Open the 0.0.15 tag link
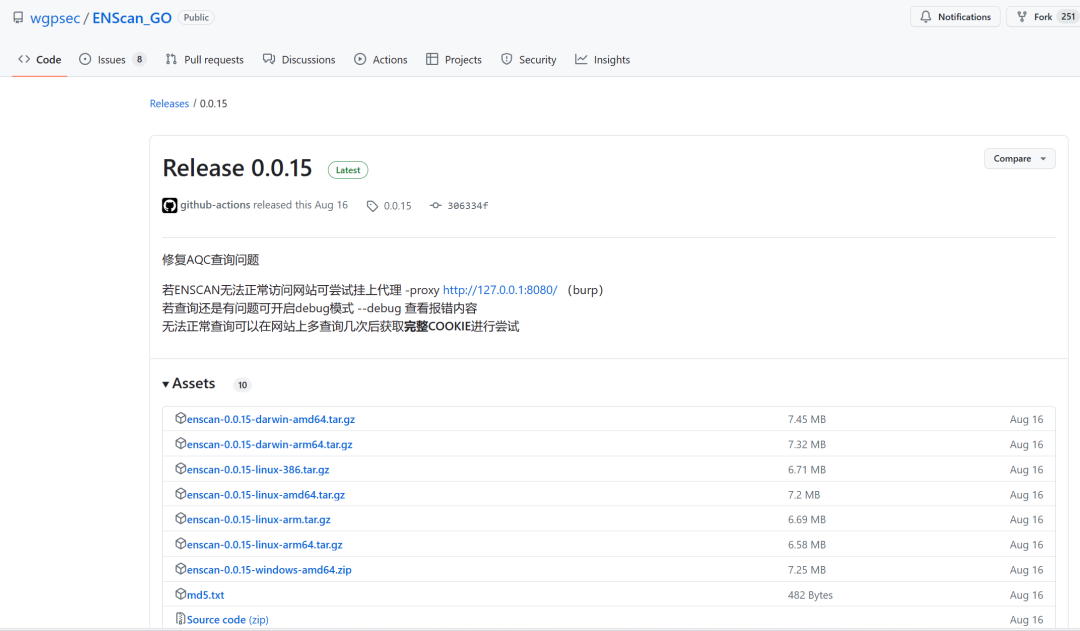 [397, 206]
